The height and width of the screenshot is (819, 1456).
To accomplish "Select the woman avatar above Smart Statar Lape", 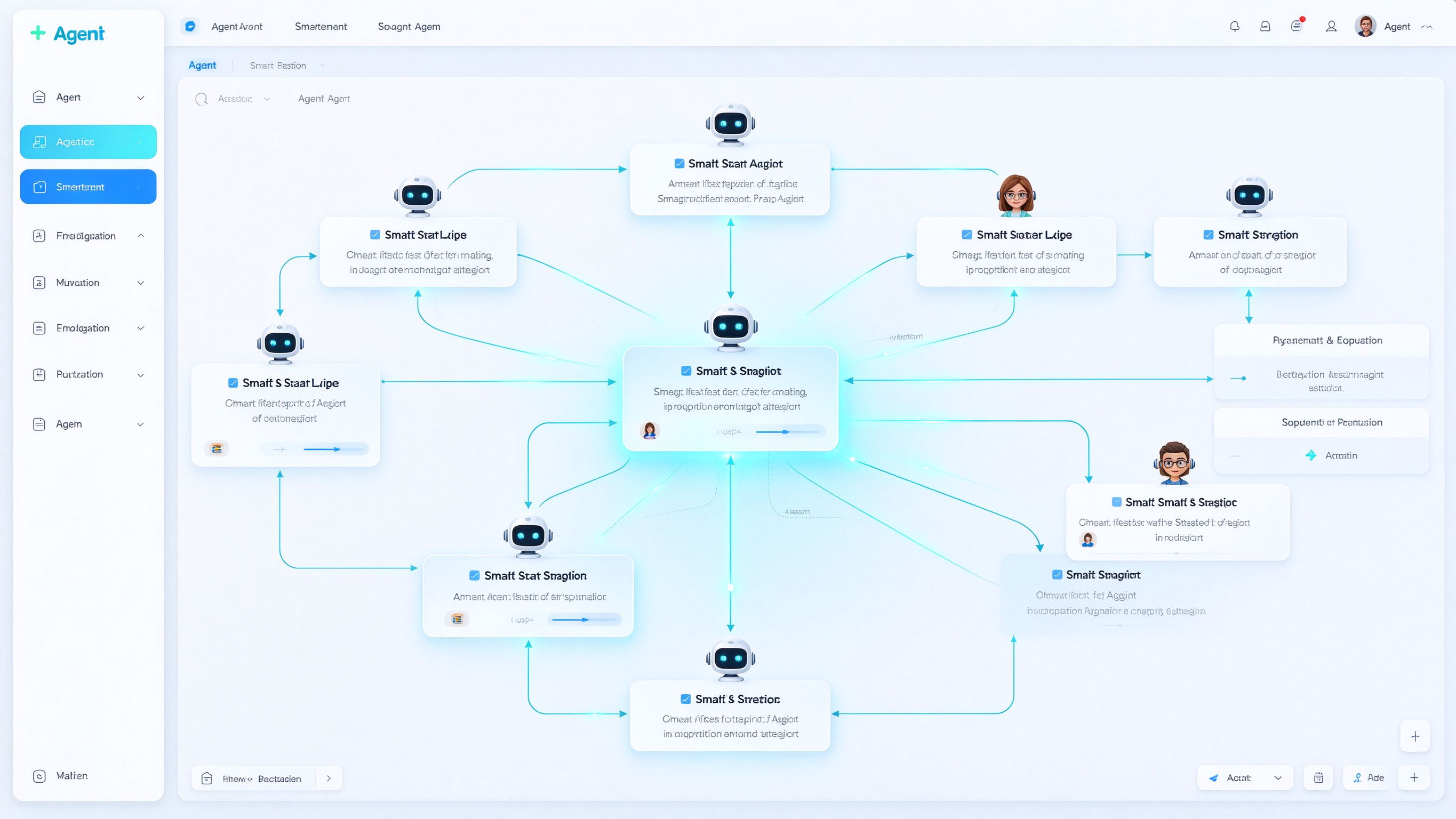I will coord(1015,196).
